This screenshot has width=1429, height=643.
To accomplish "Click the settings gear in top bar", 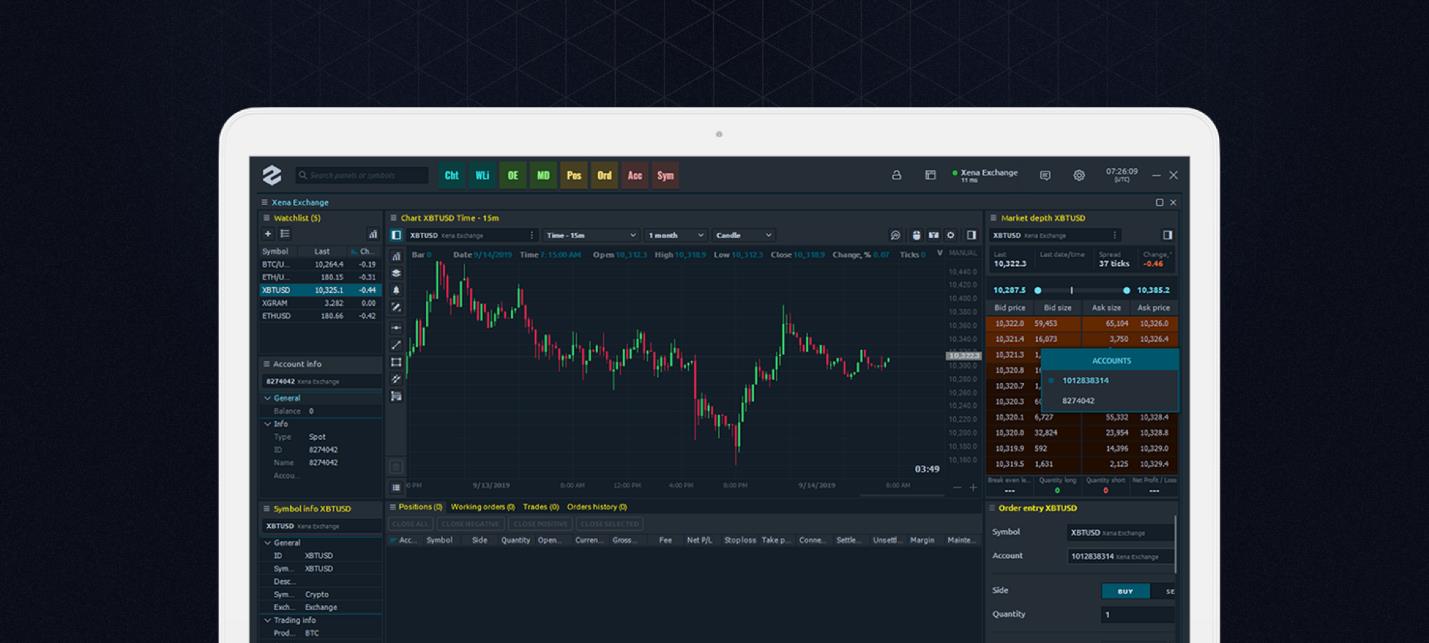I will [x=1079, y=175].
